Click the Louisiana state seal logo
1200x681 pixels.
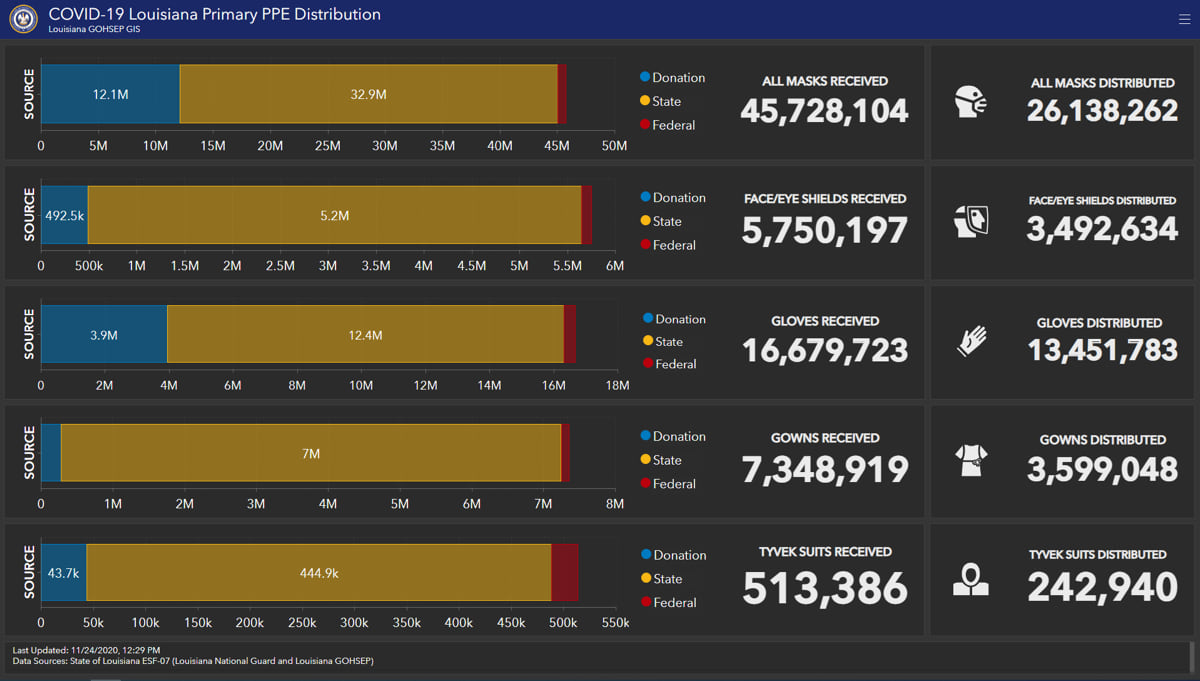coord(24,19)
